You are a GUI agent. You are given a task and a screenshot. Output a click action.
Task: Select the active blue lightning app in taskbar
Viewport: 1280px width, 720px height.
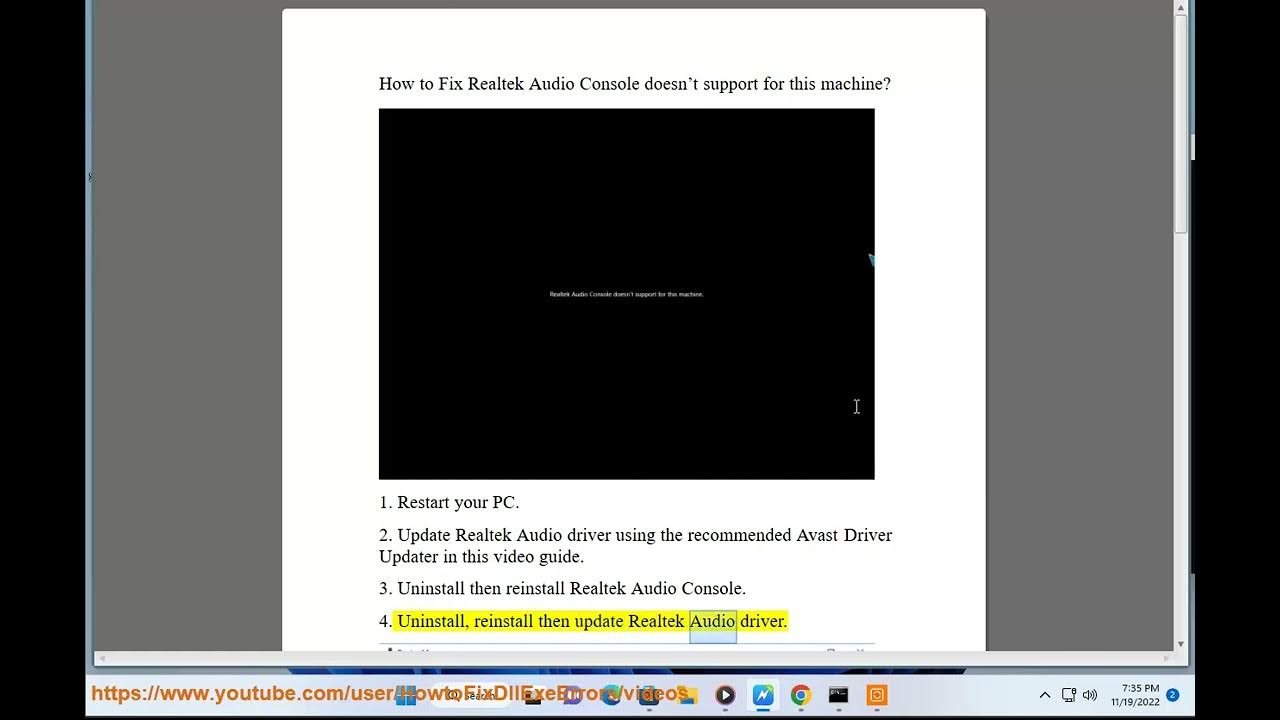click(763, 695)
